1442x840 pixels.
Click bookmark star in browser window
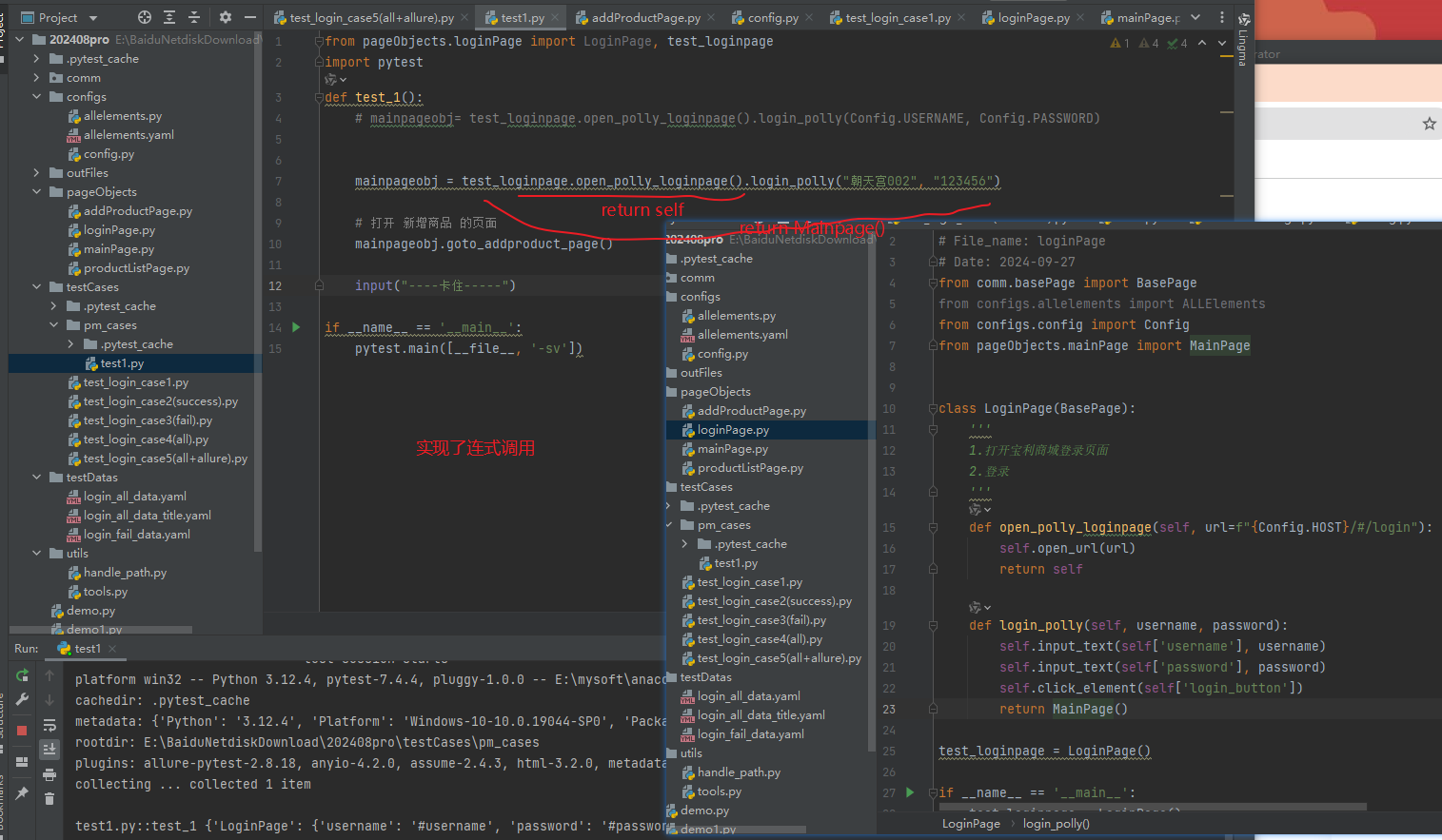(x=1429, y=124)
